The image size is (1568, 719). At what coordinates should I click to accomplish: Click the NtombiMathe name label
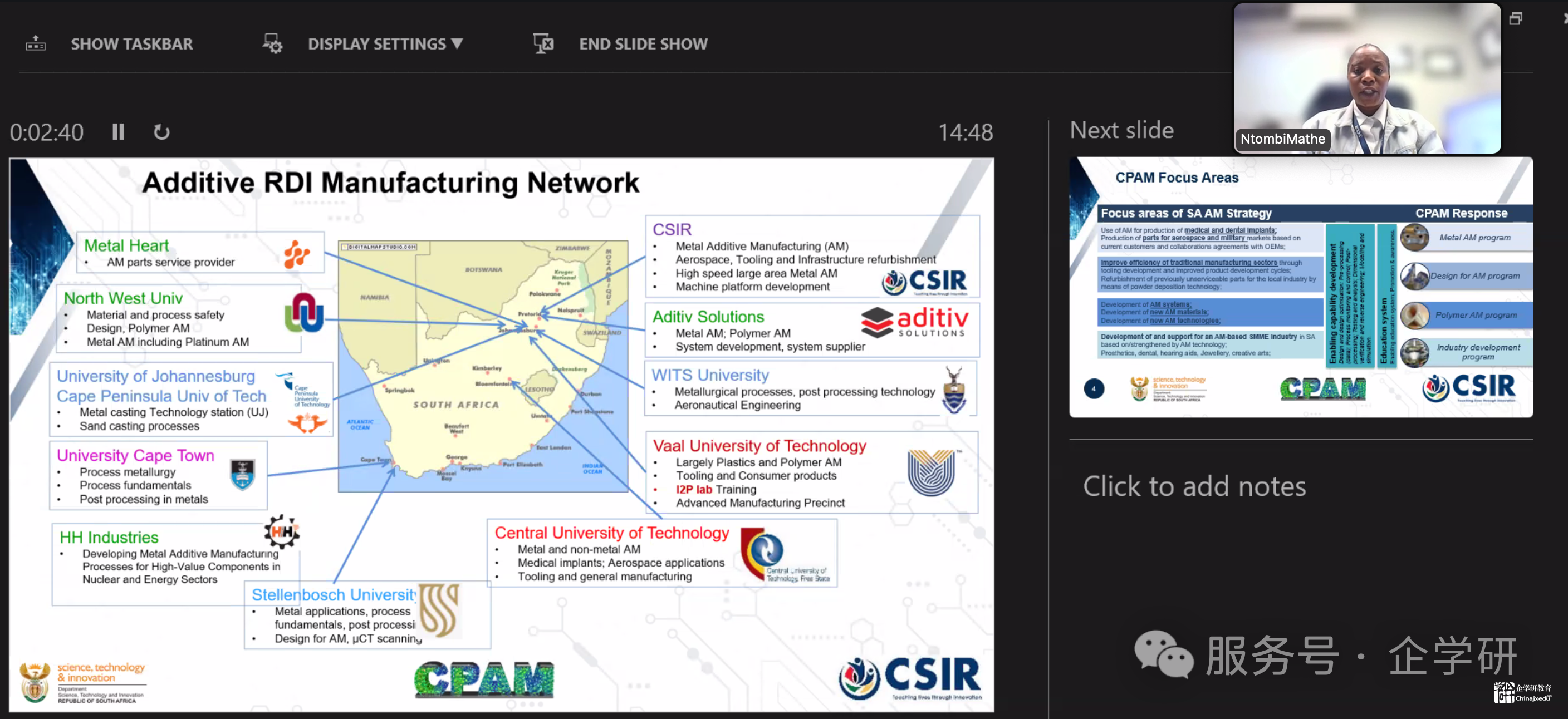1282,139
